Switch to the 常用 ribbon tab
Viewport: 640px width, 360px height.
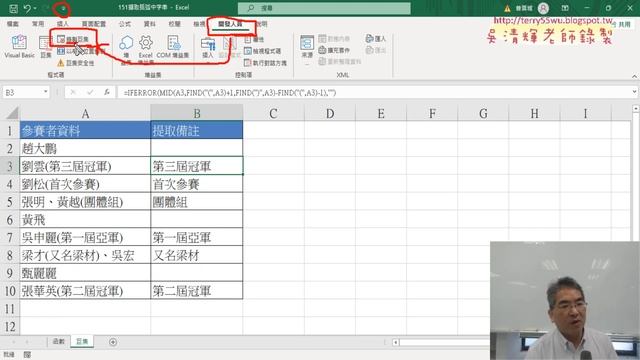tap(38, 24)
